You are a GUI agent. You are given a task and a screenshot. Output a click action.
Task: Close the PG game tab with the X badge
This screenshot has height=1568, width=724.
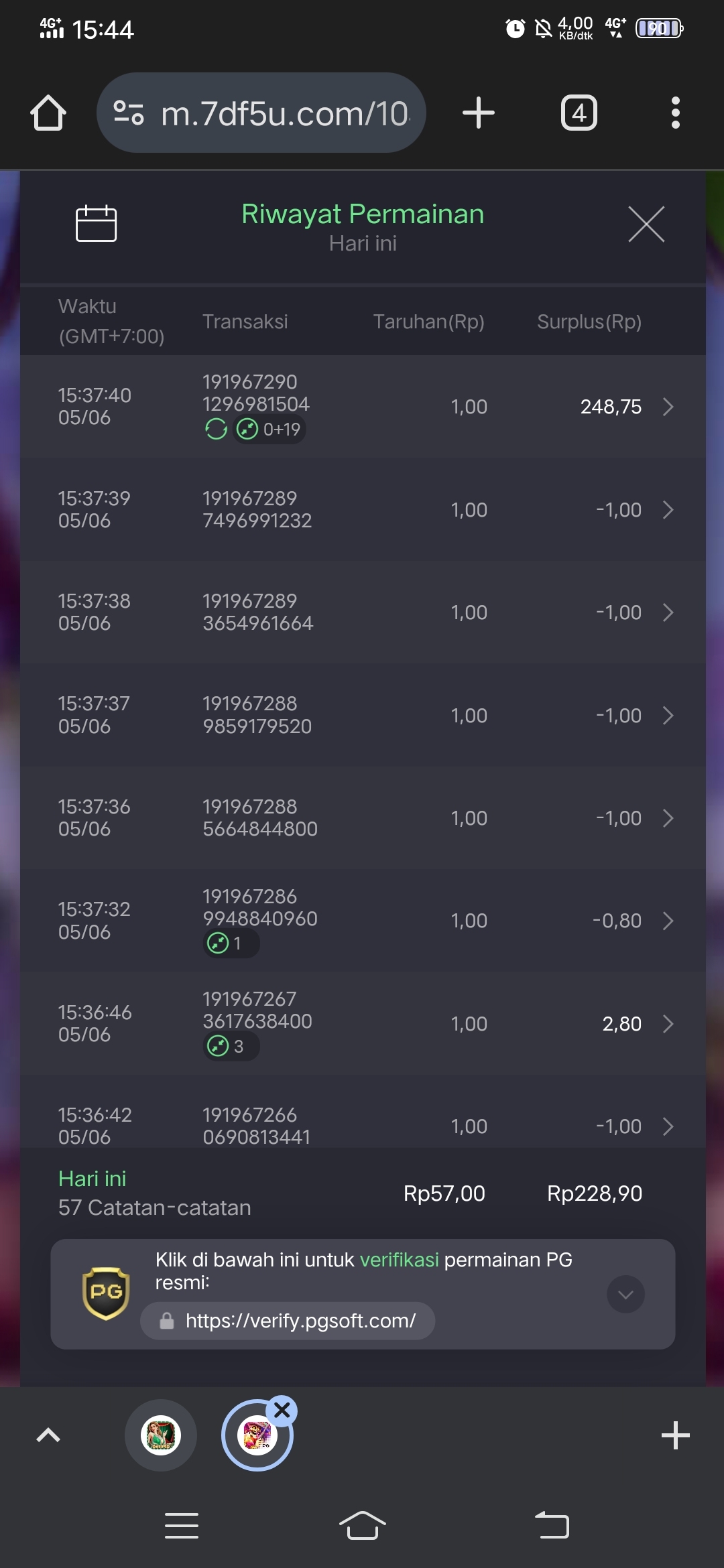click(x=282, y=1411)
